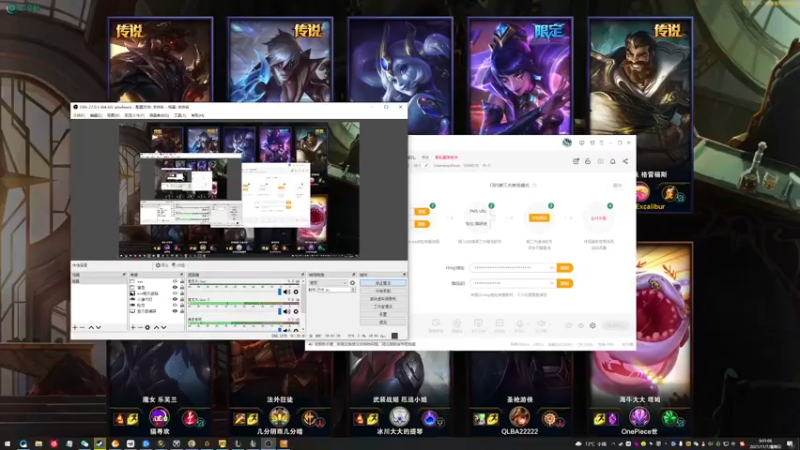800x450 pixels.
Task: Toggle visibility eye of the first source row
Action: pos(175,282)
